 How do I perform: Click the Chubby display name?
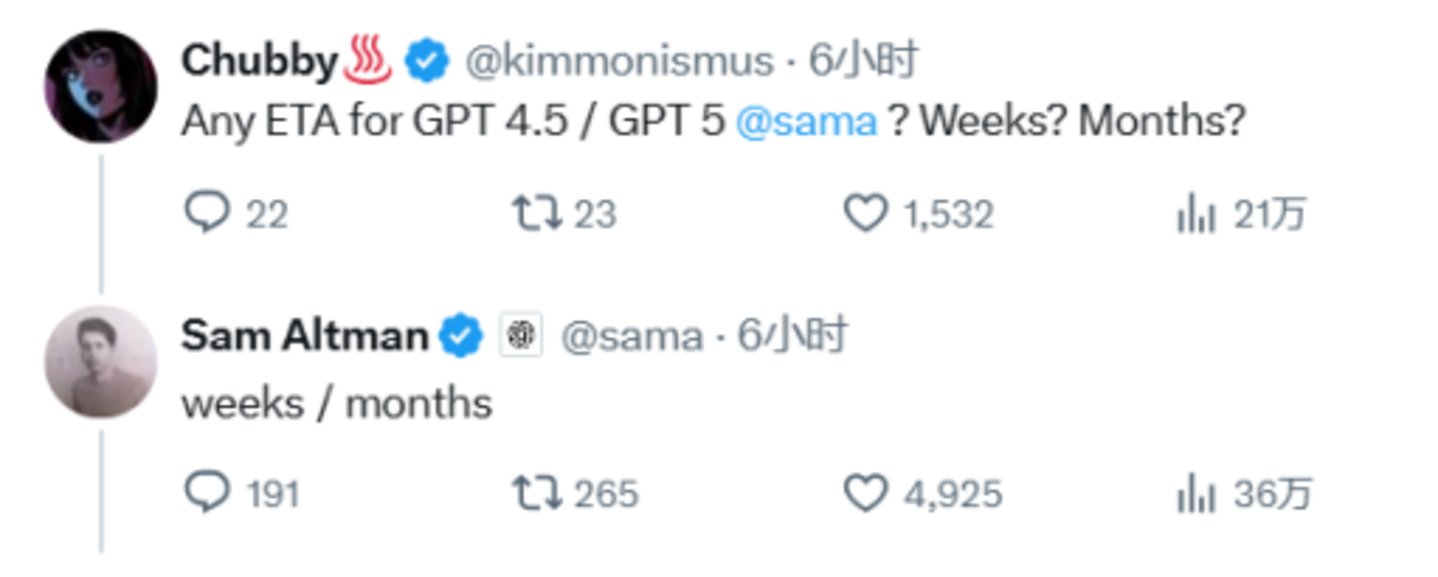click(x=260, y=62)
